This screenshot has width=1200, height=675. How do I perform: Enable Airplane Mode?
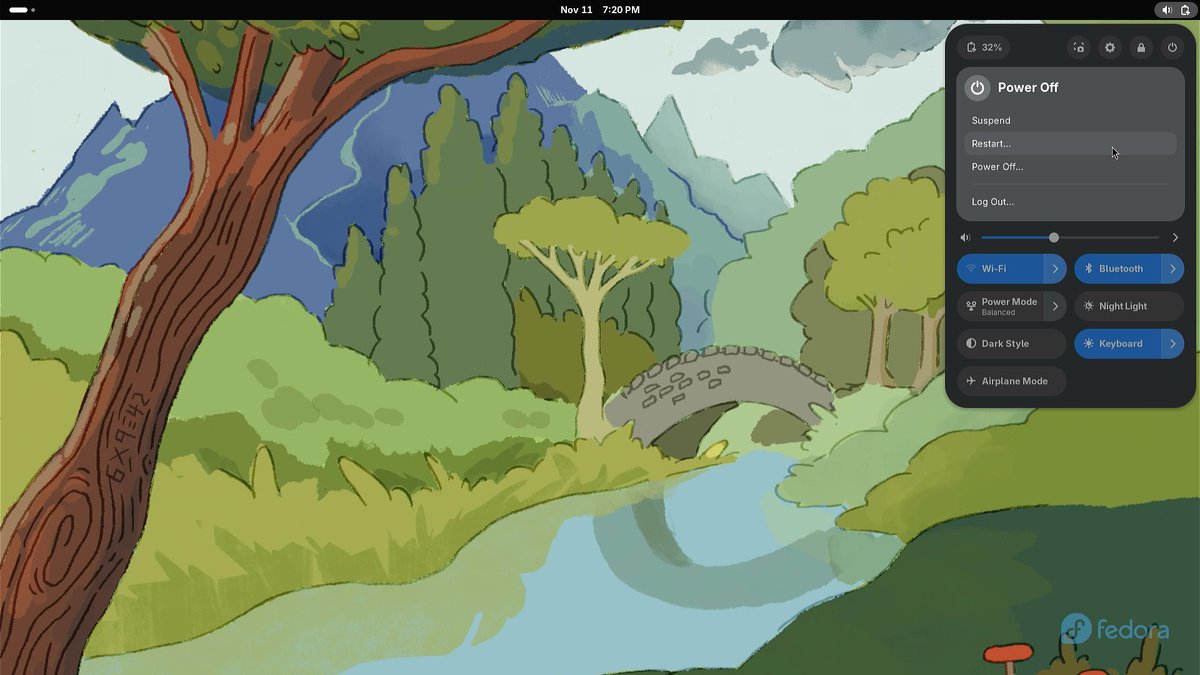click(x=1011, y=381)
